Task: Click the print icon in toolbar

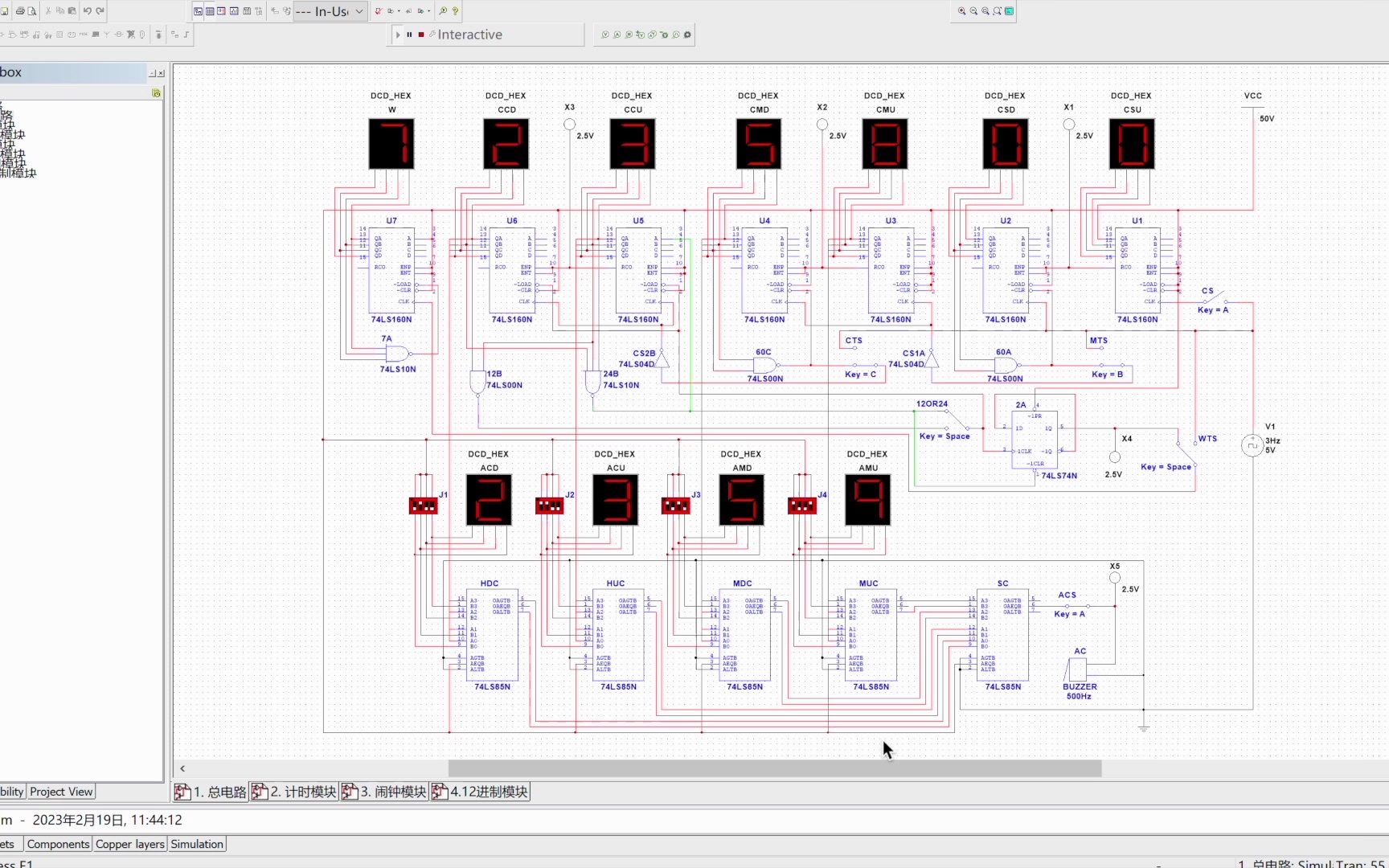Action: click(x=20, y=11)
